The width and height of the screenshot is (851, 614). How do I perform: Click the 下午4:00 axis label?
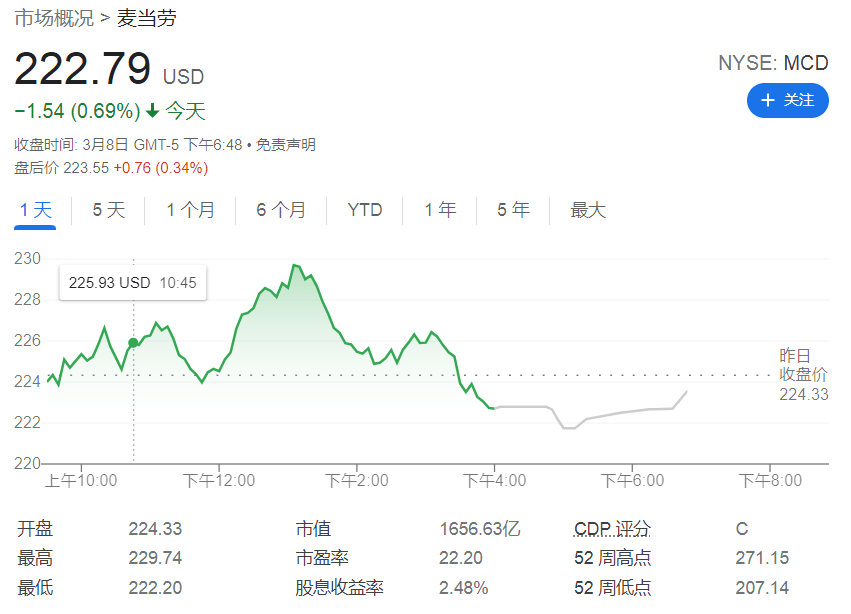[494, 480]
